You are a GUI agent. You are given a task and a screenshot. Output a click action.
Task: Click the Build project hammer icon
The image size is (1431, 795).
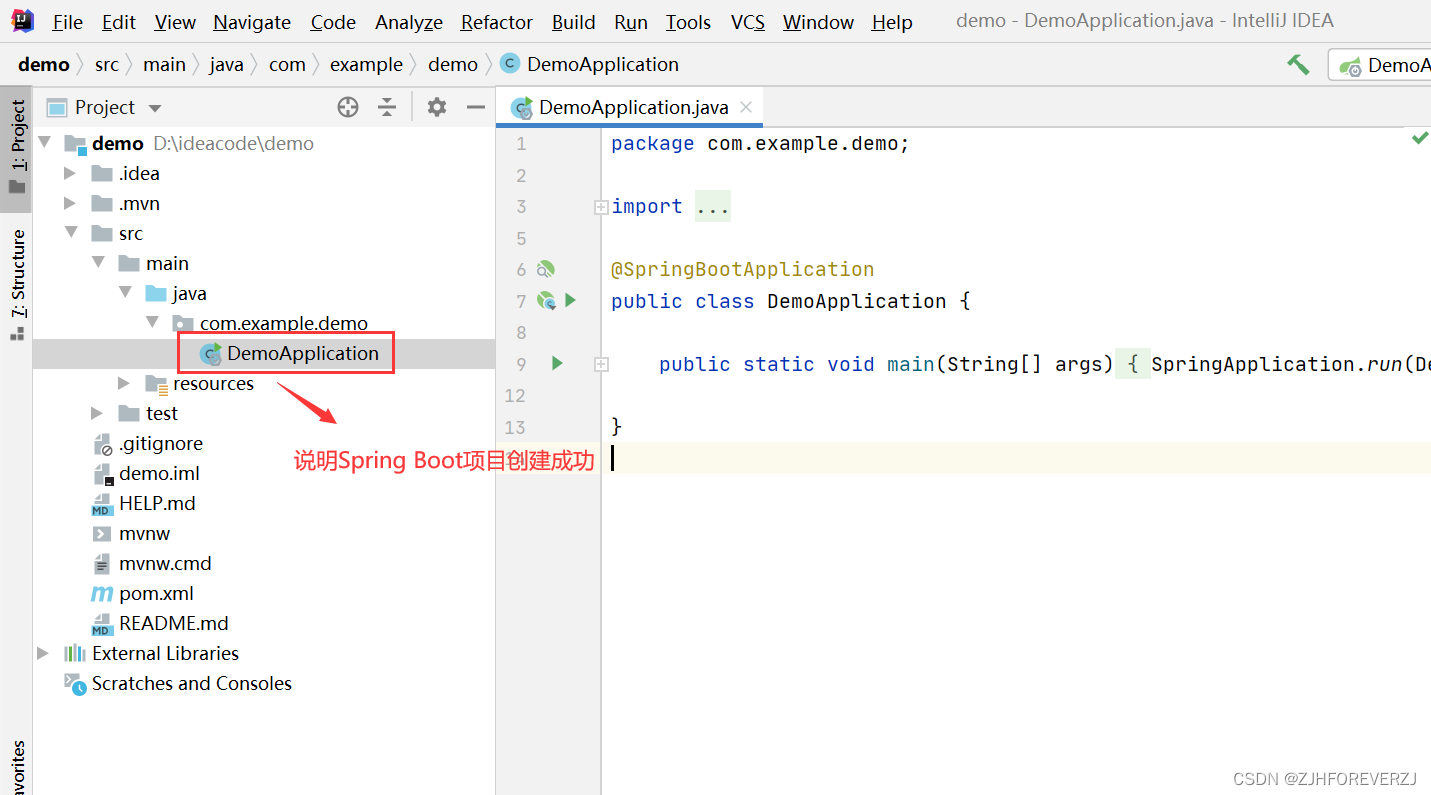pos(1298,64)
